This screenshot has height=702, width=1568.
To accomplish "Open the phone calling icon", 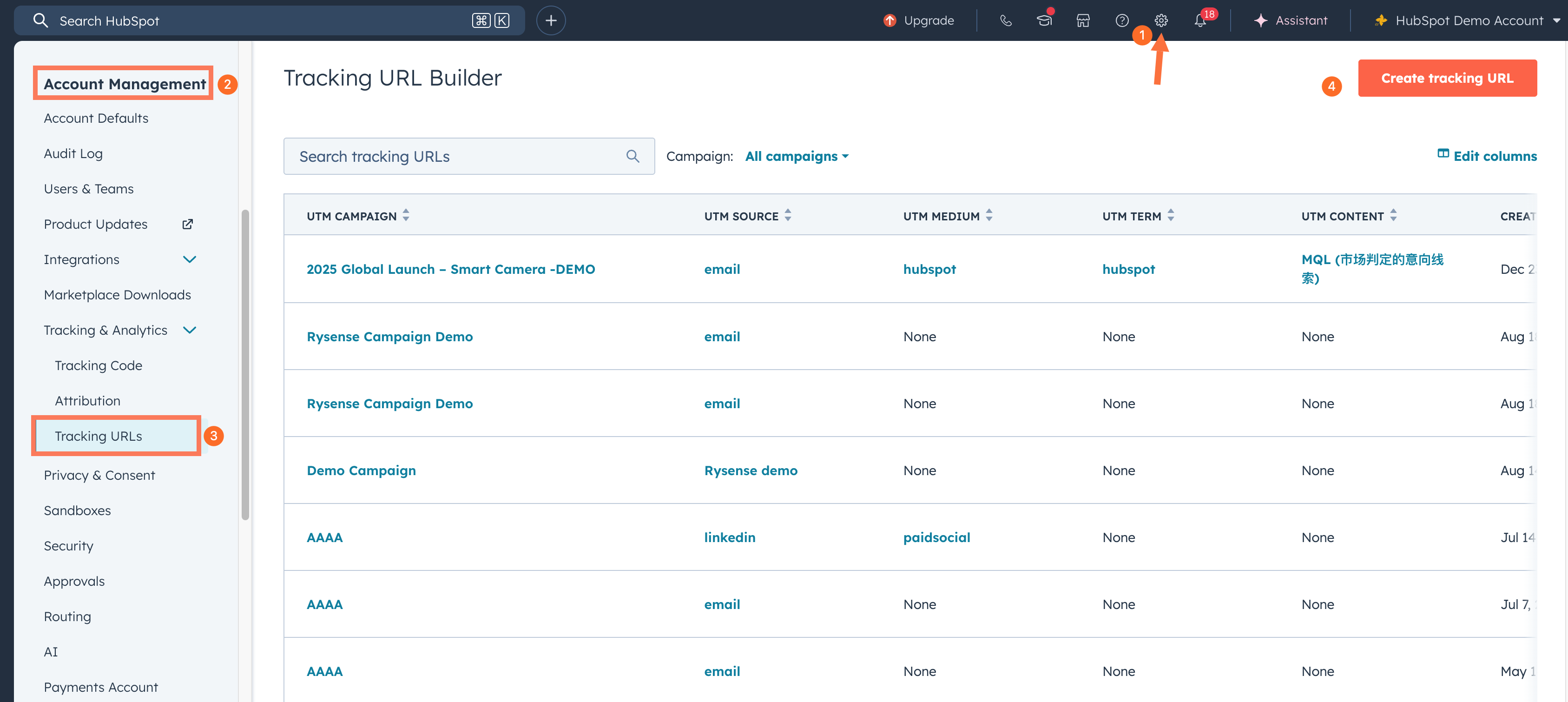I will coord(1006,21).
